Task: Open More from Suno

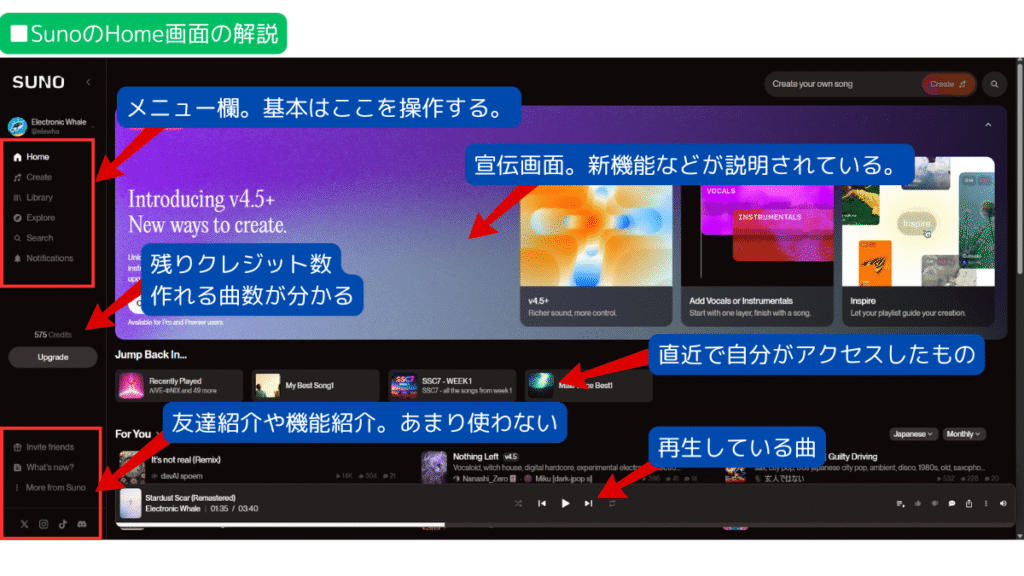Action: 50,488
